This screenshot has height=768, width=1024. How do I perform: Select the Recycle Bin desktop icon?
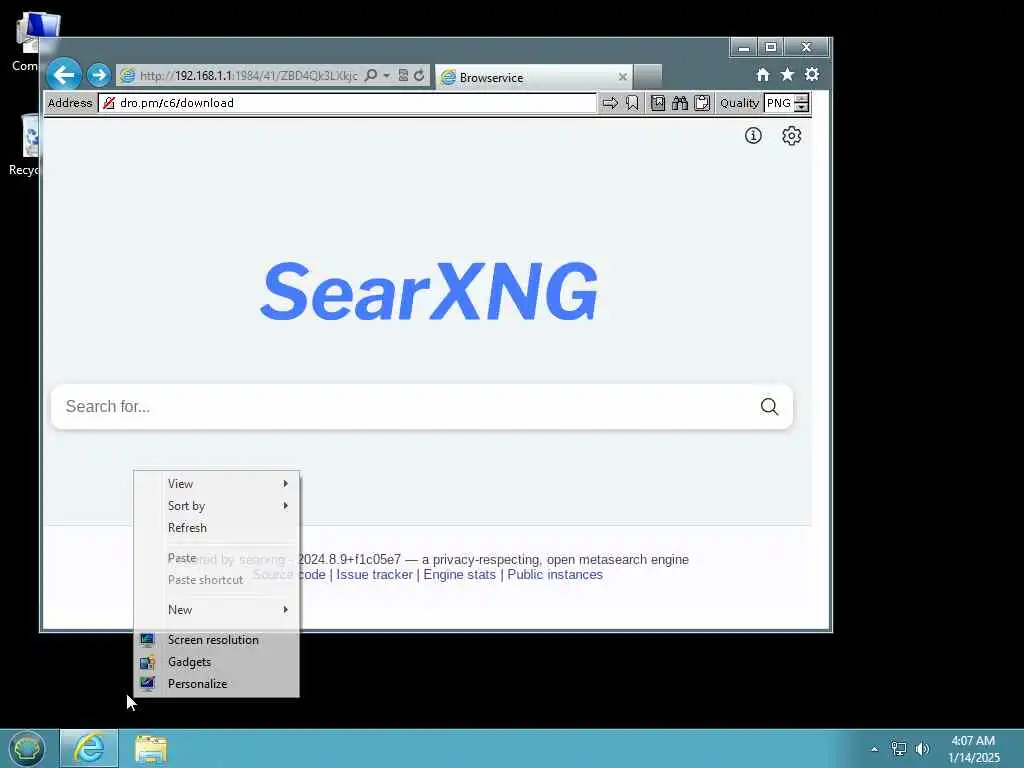pyautogui.click(x=27, y=144)
